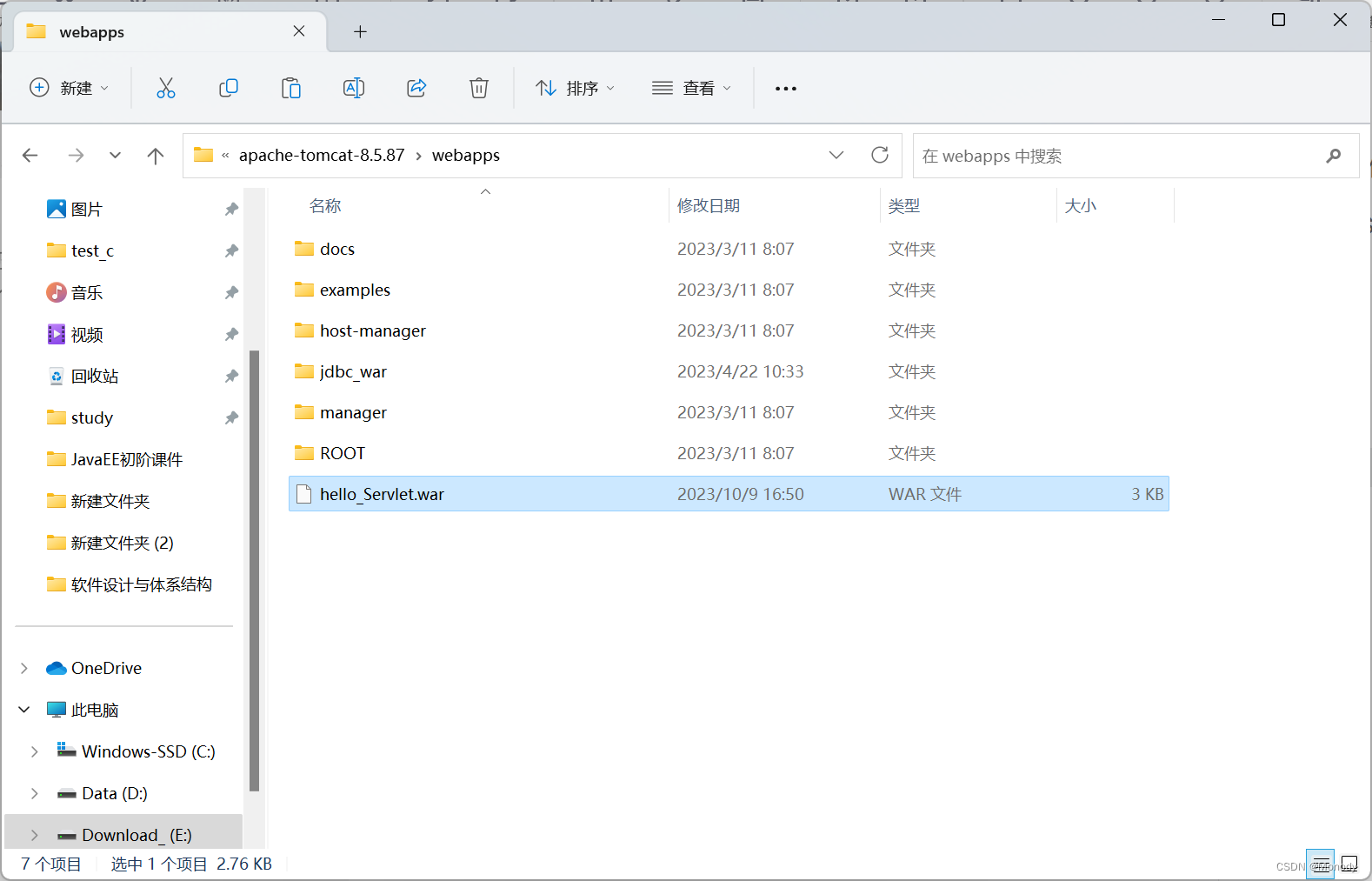Viewport: 1372px width, 881px height.
Task: Expand address bar history dropdown
Action: tap(836, 155)
